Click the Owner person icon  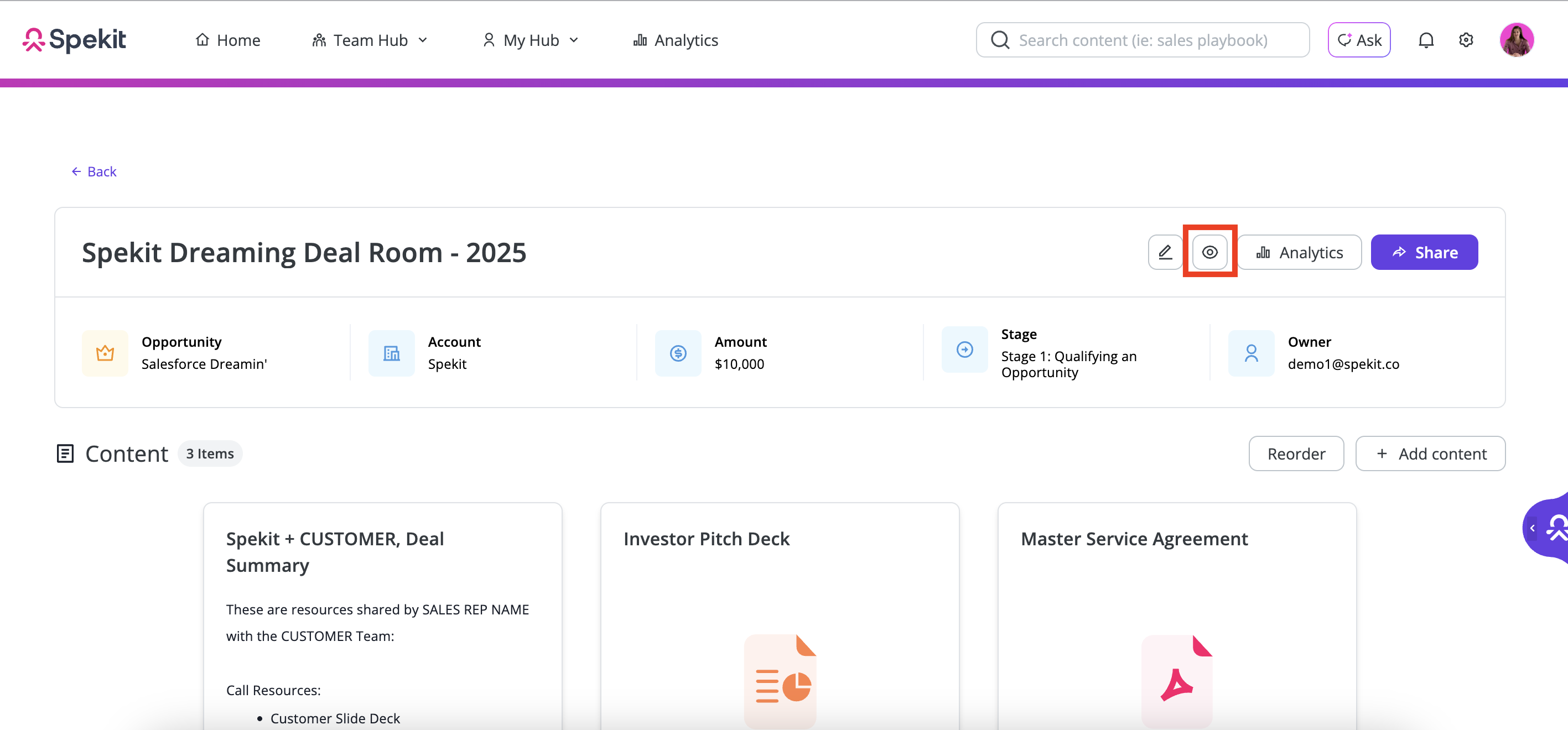1251,353
